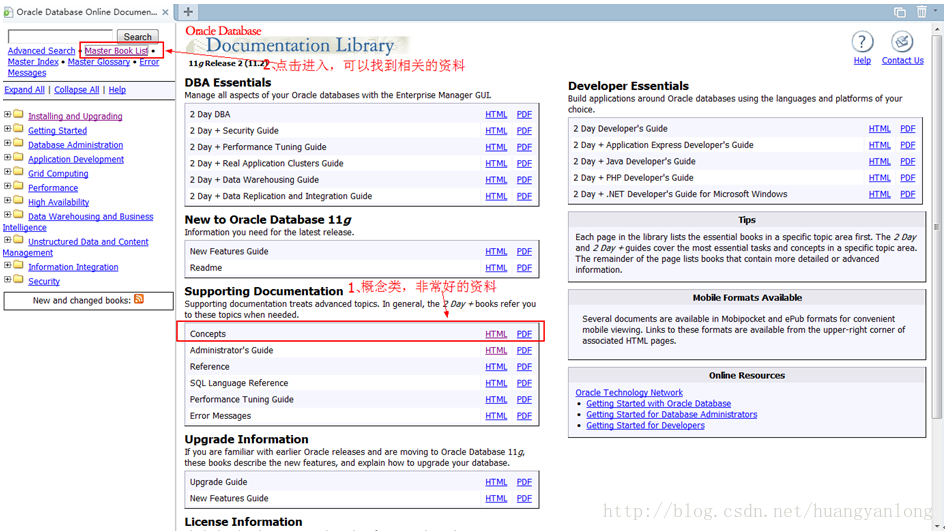
Task: Click the High Availability folder icon
Action: coord(19,200)
